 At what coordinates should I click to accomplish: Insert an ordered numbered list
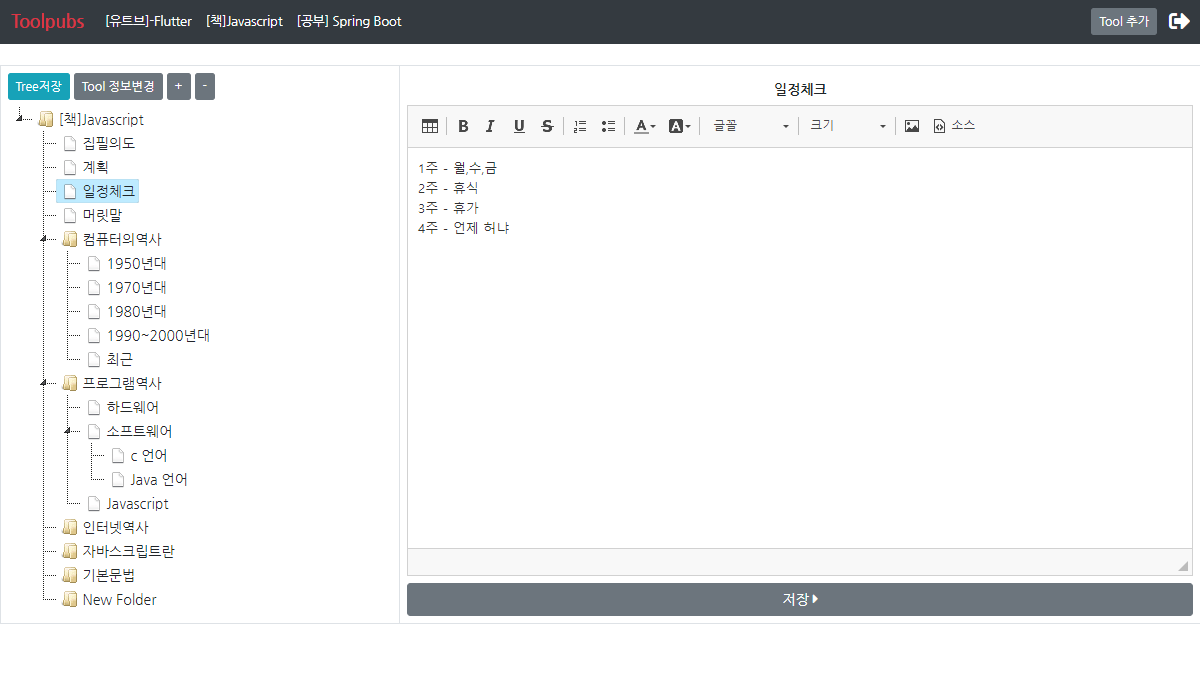(580, 126)
